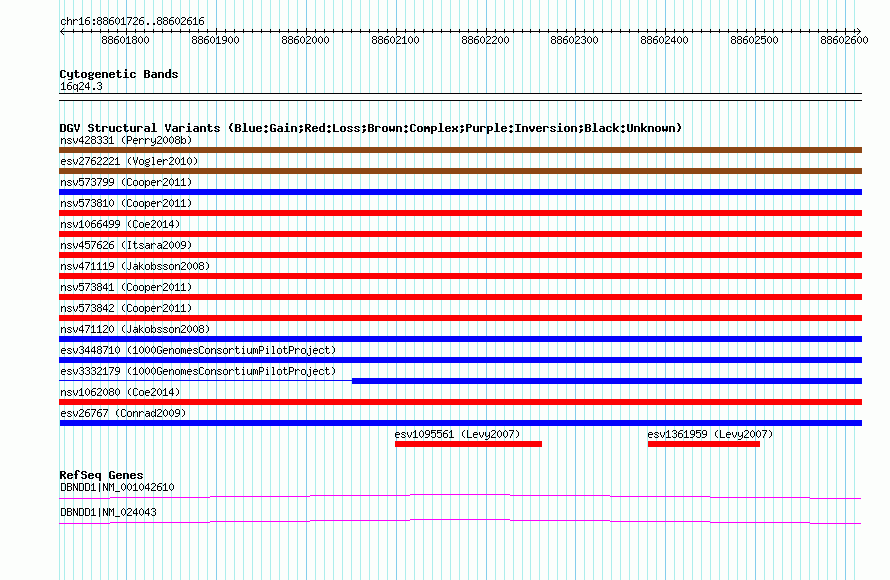Click the right arrowhead of the coordinate ruler
The image size is (890, 580).
click(859, 32)
